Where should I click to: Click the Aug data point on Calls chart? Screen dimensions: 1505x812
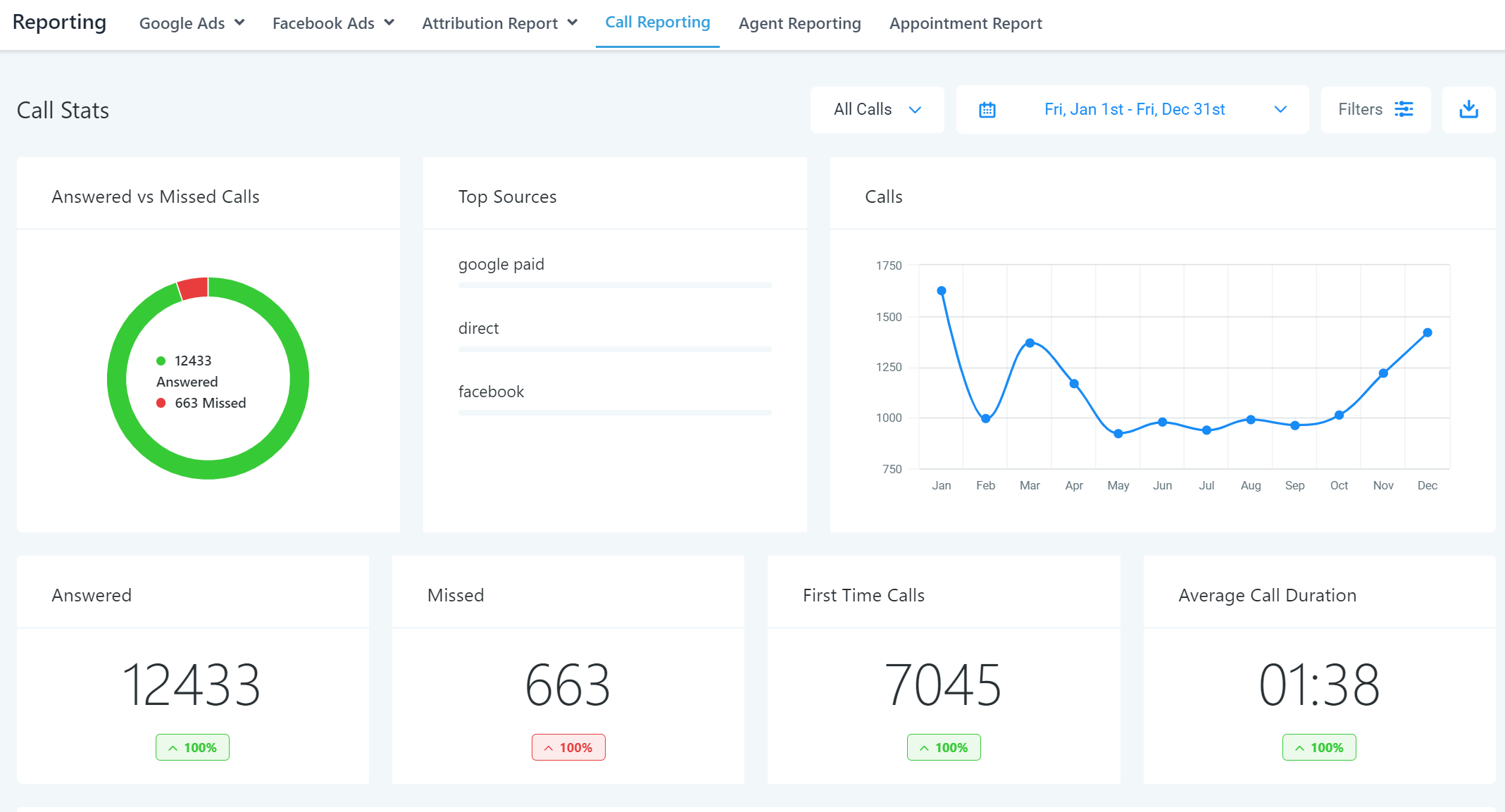point(1251,420)
